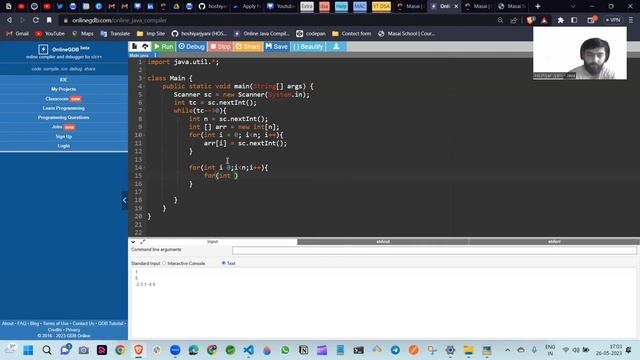Toggle the browser sidebar panel icon
640x360 pixels.
574,20
